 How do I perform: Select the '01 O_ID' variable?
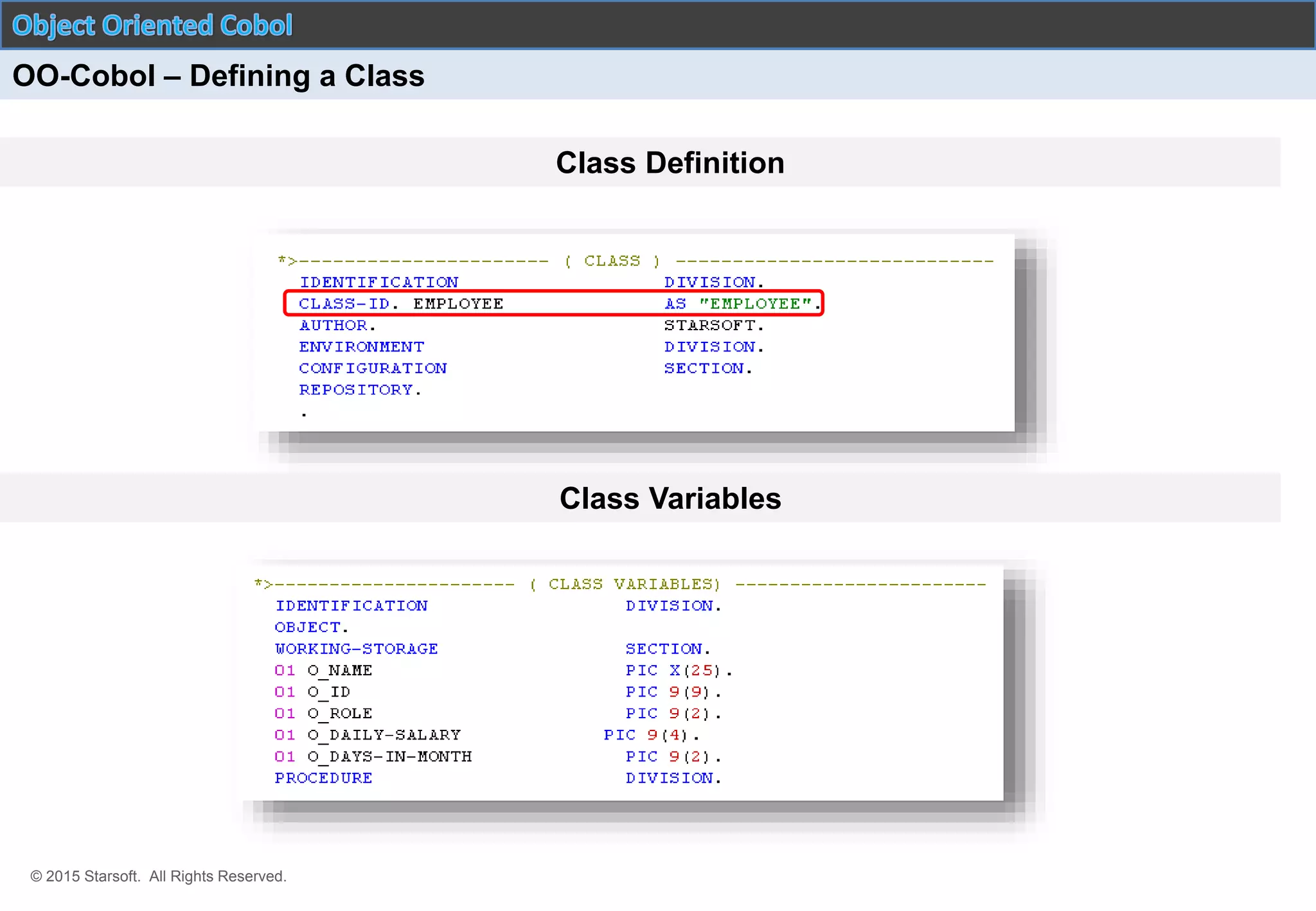point(312,692)
